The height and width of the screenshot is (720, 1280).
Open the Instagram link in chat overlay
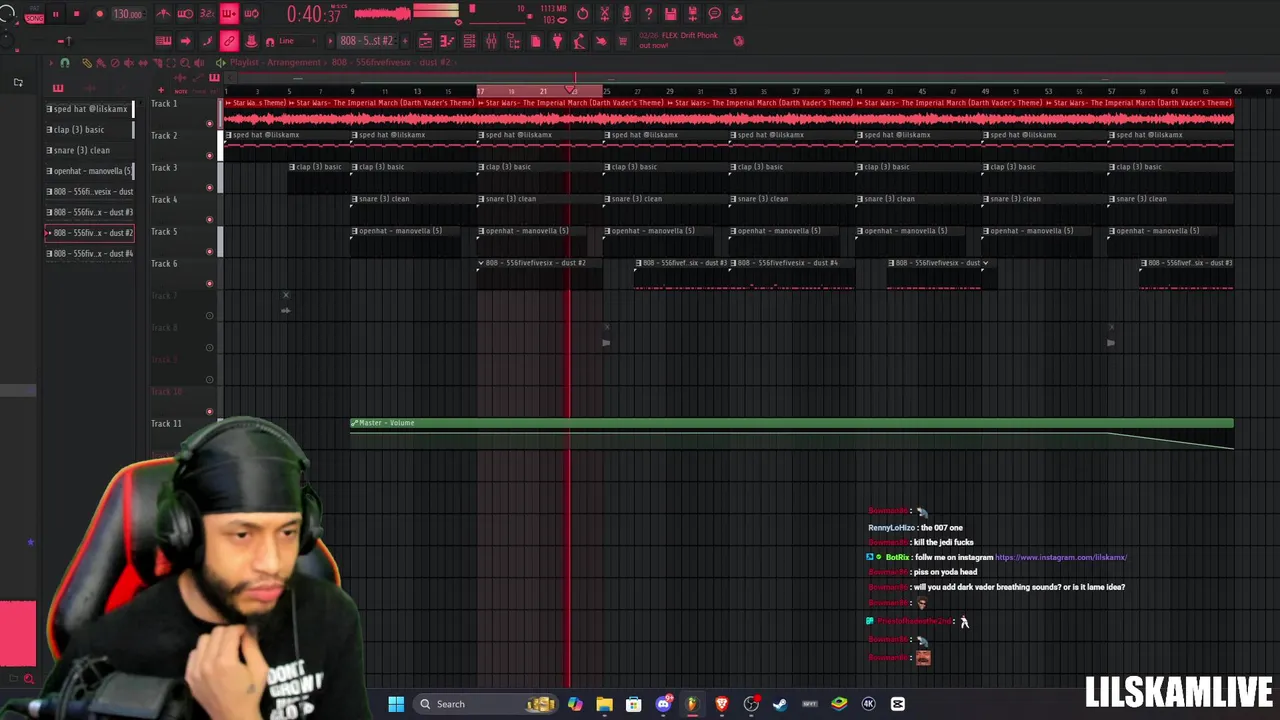point(1061,557)
